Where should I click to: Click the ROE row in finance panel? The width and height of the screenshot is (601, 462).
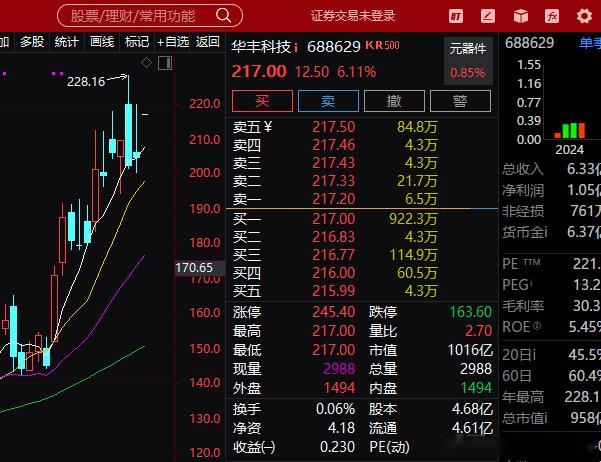click(x=551, y=327)
